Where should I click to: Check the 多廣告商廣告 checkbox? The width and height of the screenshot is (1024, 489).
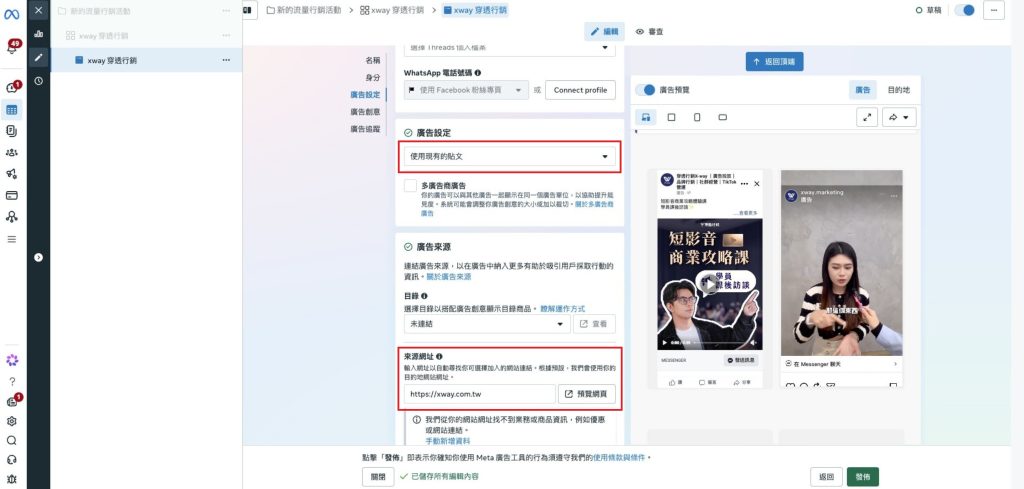point(410,185)
